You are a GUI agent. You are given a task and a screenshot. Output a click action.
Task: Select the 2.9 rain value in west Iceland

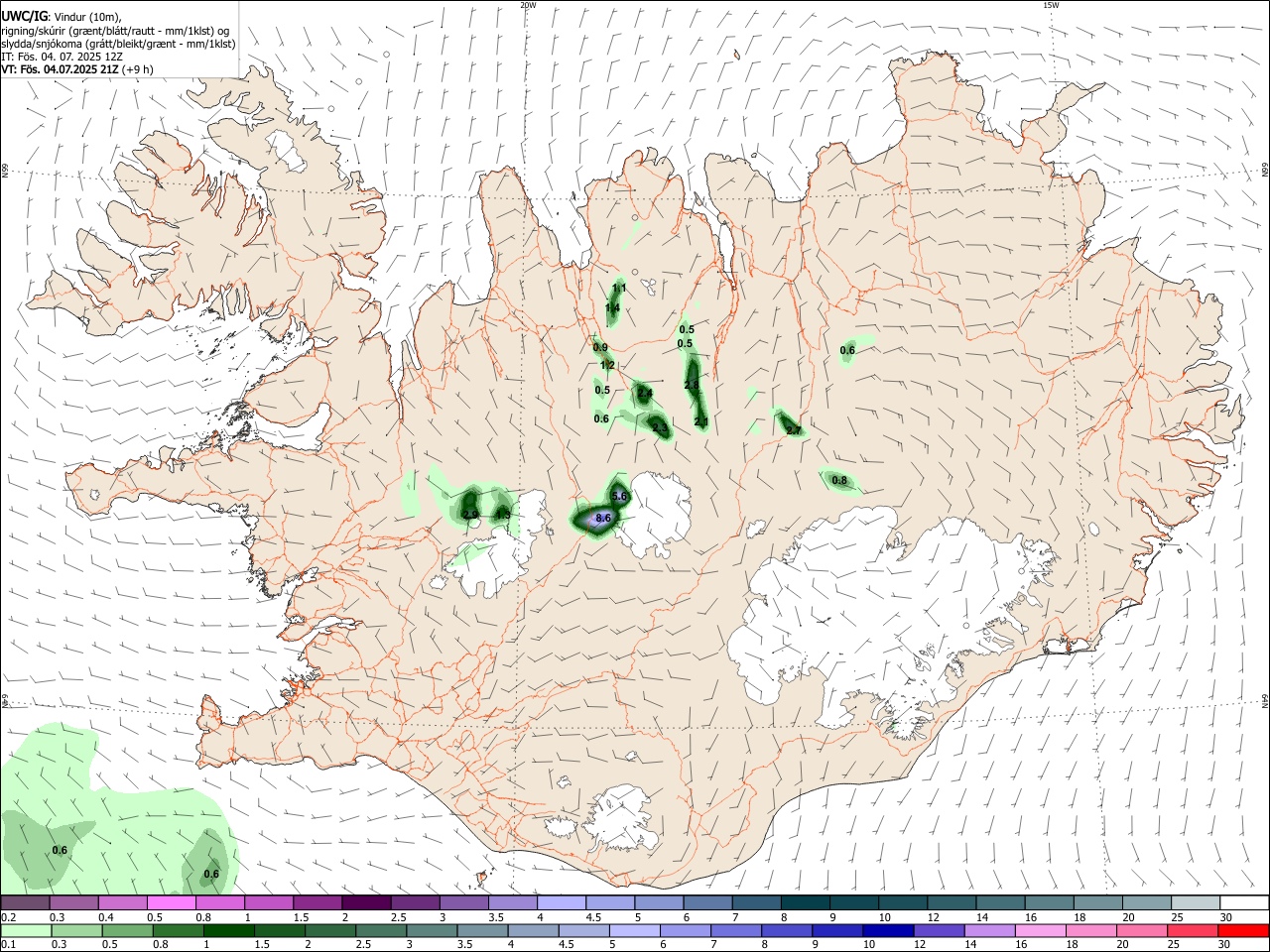click(471, 514)
